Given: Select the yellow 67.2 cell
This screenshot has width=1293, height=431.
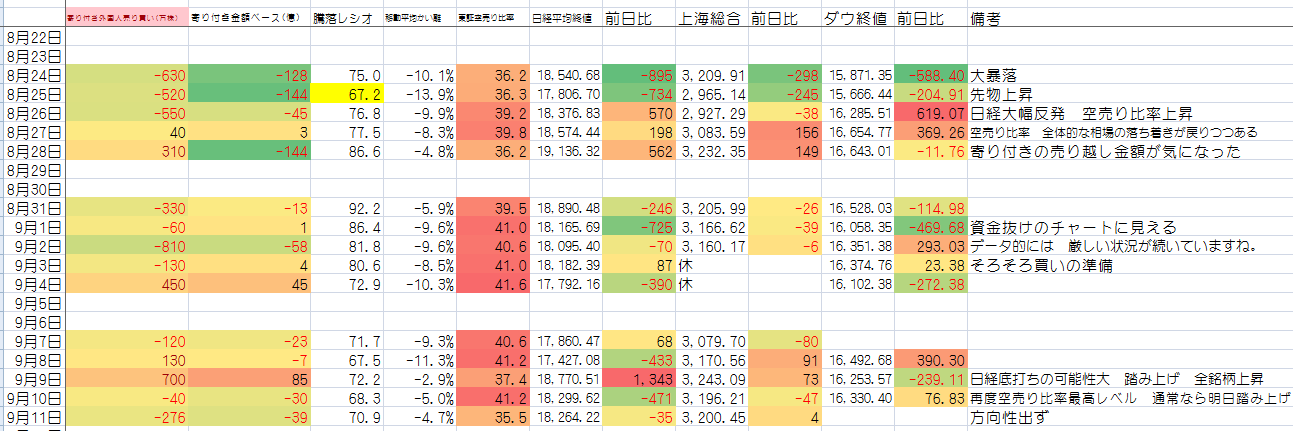Looking at the screenshot, I should click(x=345, y=94).
